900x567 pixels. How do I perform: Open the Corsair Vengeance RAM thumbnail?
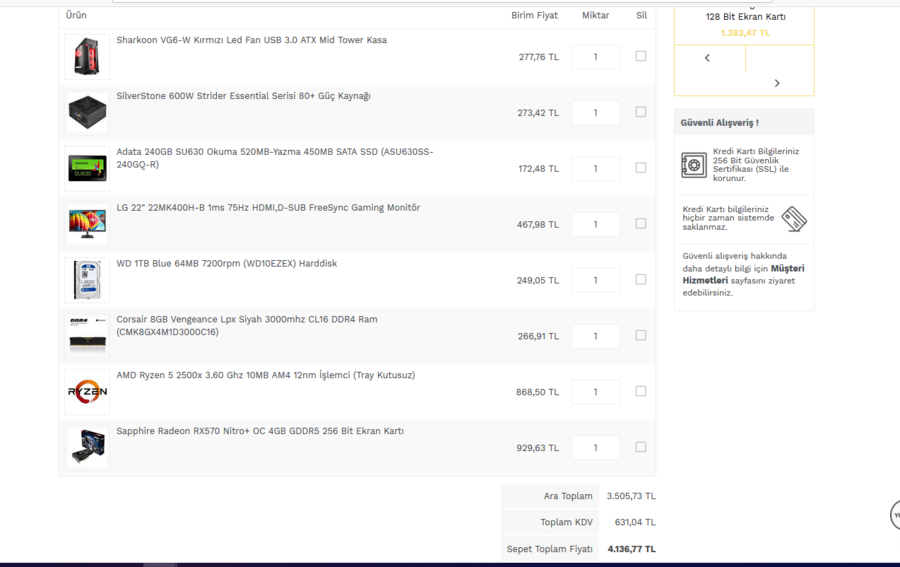87,336
